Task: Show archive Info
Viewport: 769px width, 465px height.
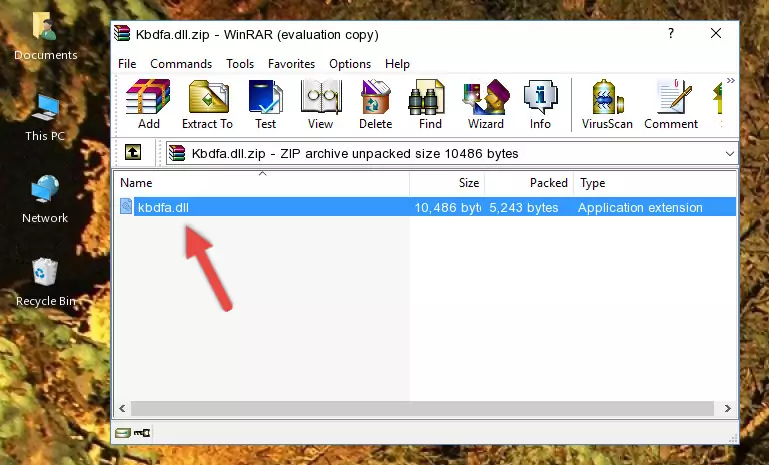Action: 540,104
